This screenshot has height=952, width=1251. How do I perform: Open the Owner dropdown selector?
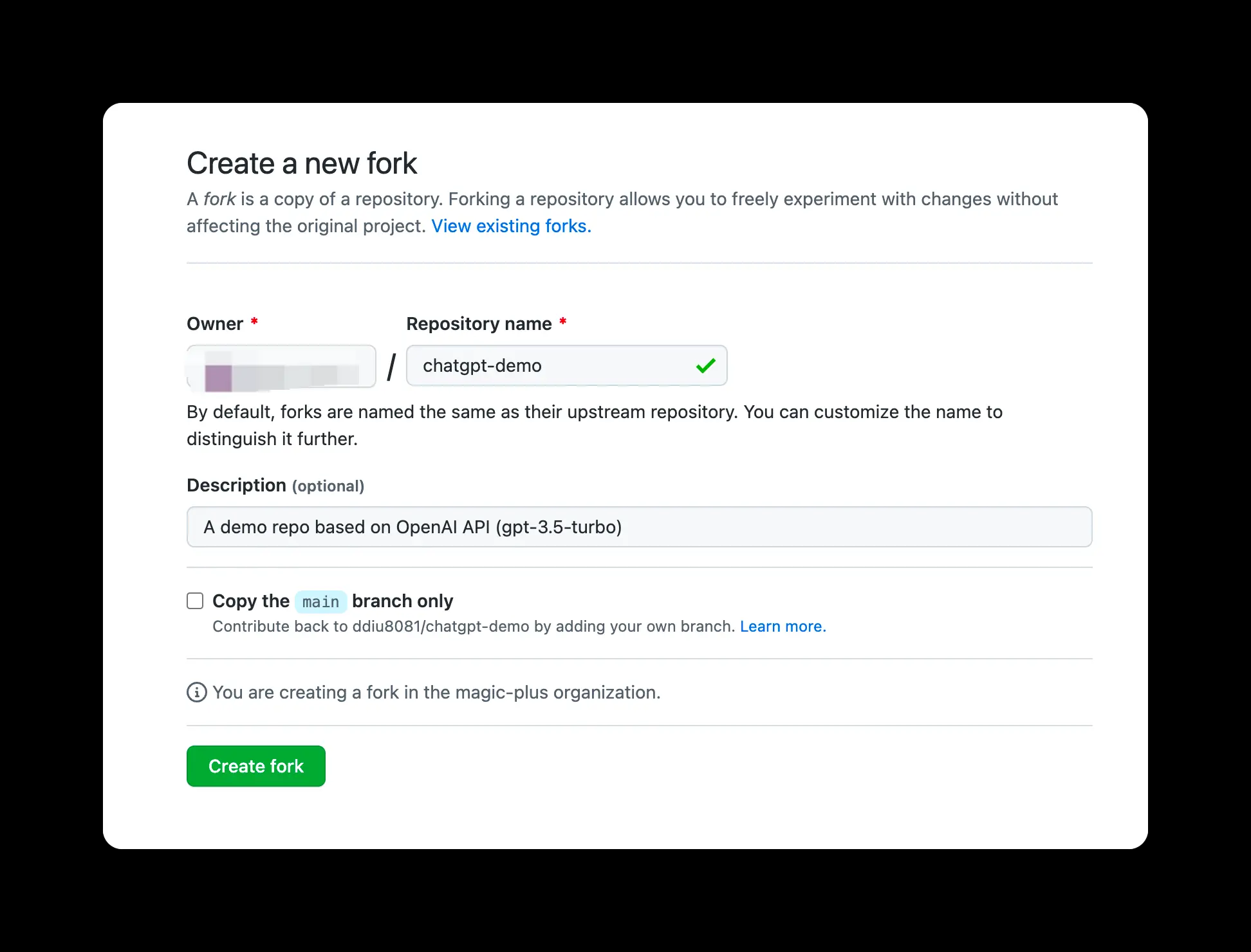click(x=281, y=365)
